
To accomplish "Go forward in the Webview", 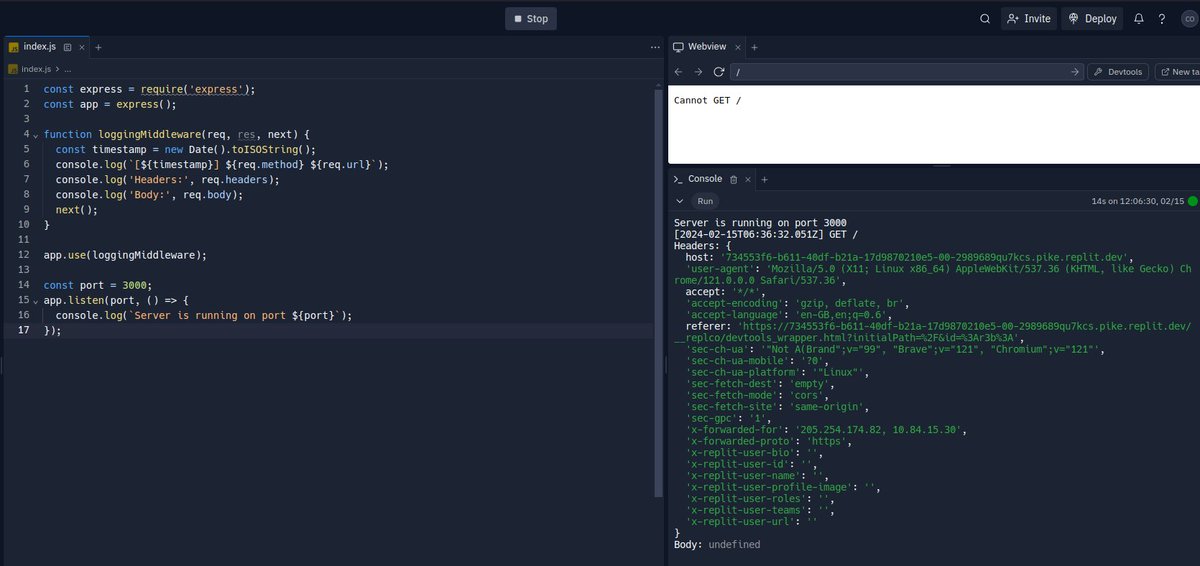I will click(x=699, y=72).
